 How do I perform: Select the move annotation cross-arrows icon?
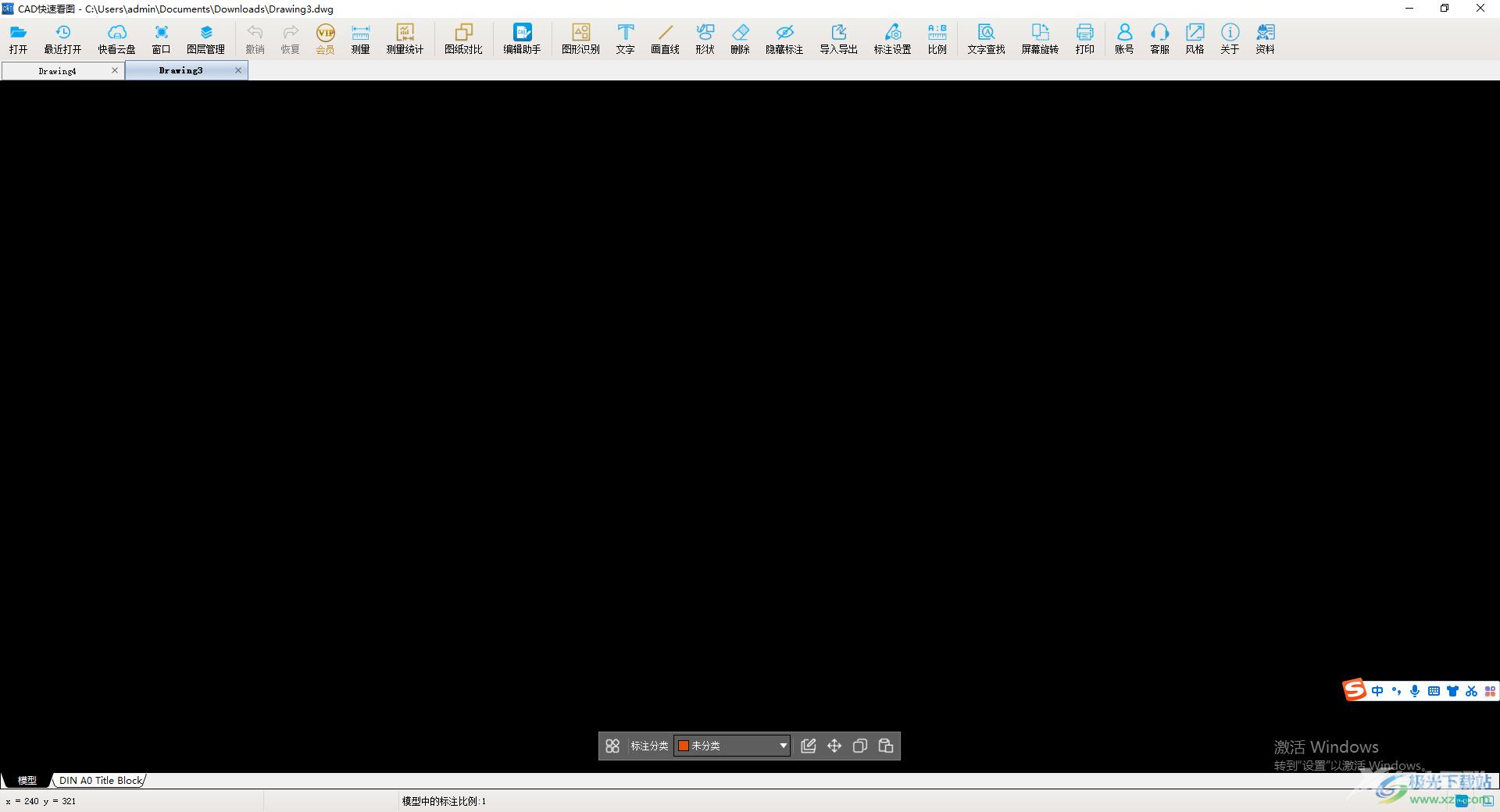[x=834, y=746]
